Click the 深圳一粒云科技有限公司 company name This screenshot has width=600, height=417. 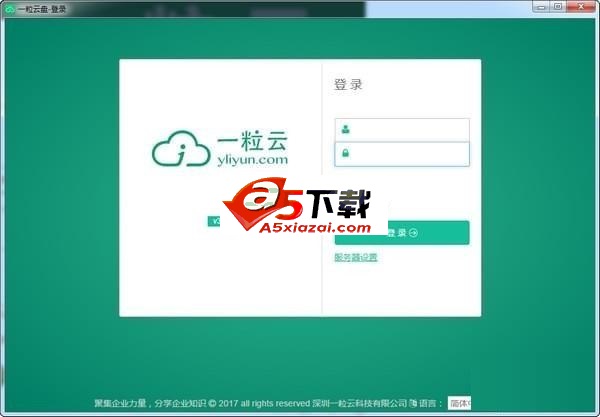coord(359,403)
